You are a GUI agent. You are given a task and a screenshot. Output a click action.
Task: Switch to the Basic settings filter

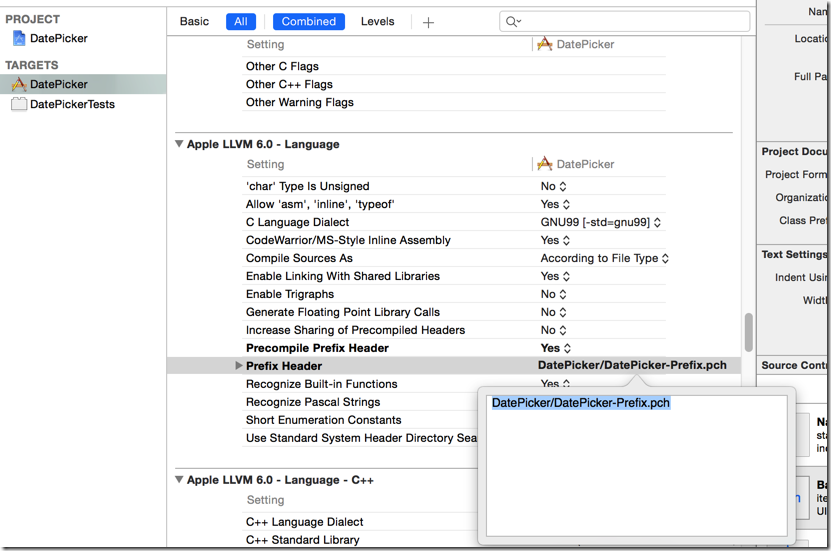(x=194, y=22)
